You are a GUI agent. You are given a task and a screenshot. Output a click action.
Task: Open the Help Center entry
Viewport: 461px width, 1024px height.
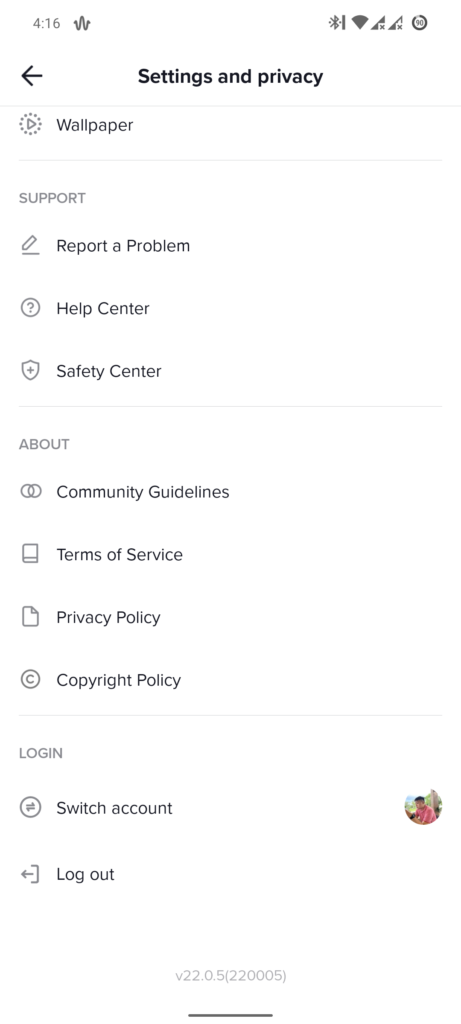click(230, 308)
